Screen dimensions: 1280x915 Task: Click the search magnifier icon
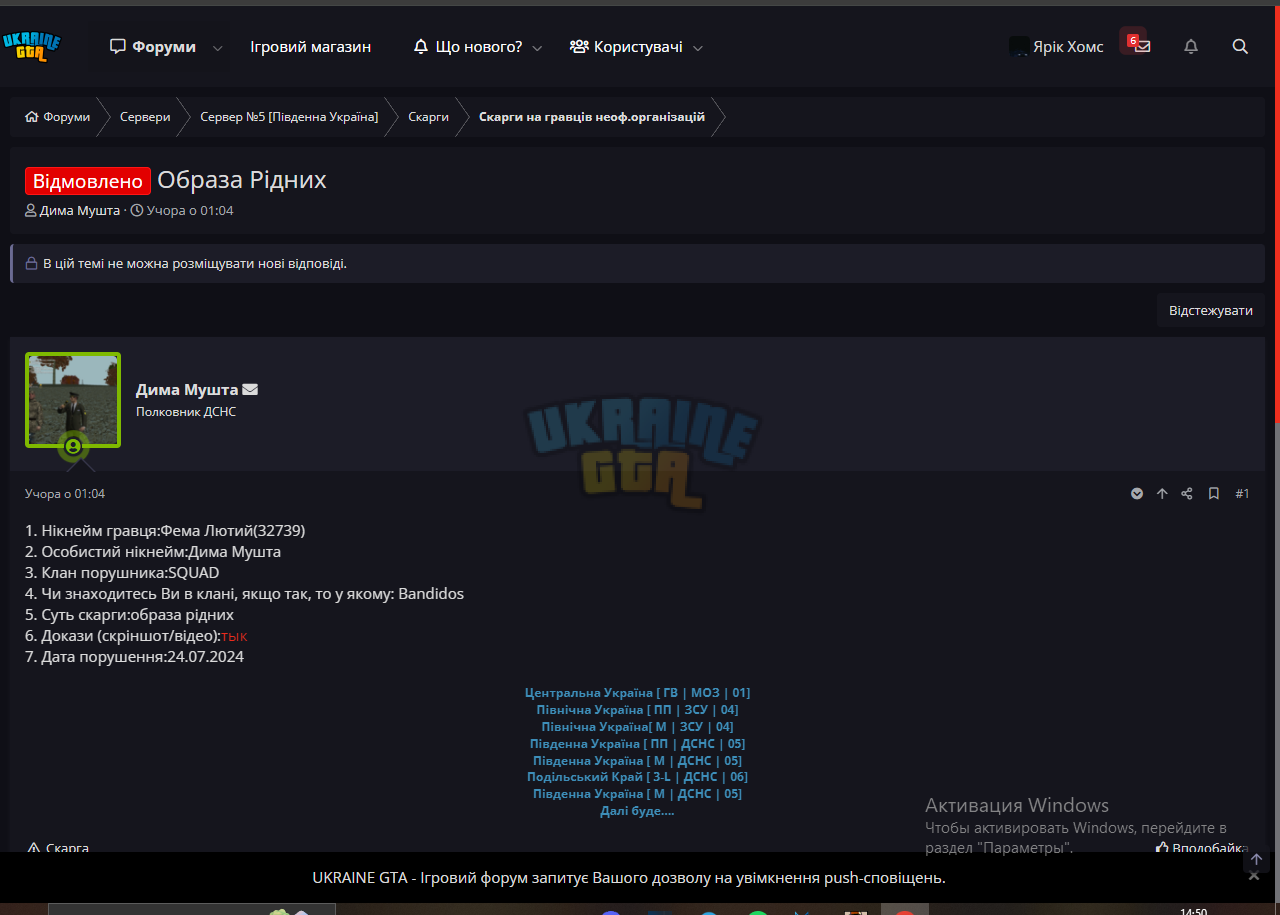coord(1240,46)
